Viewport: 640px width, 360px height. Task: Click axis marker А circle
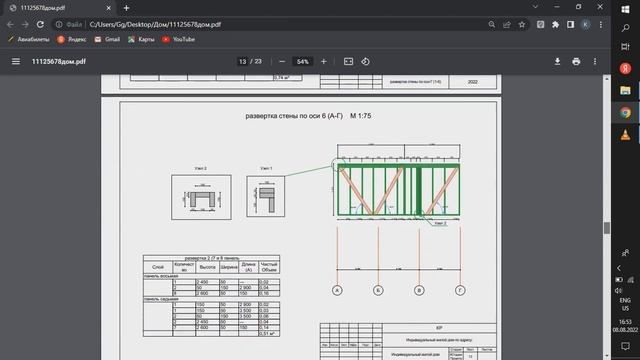pos(337,290)
